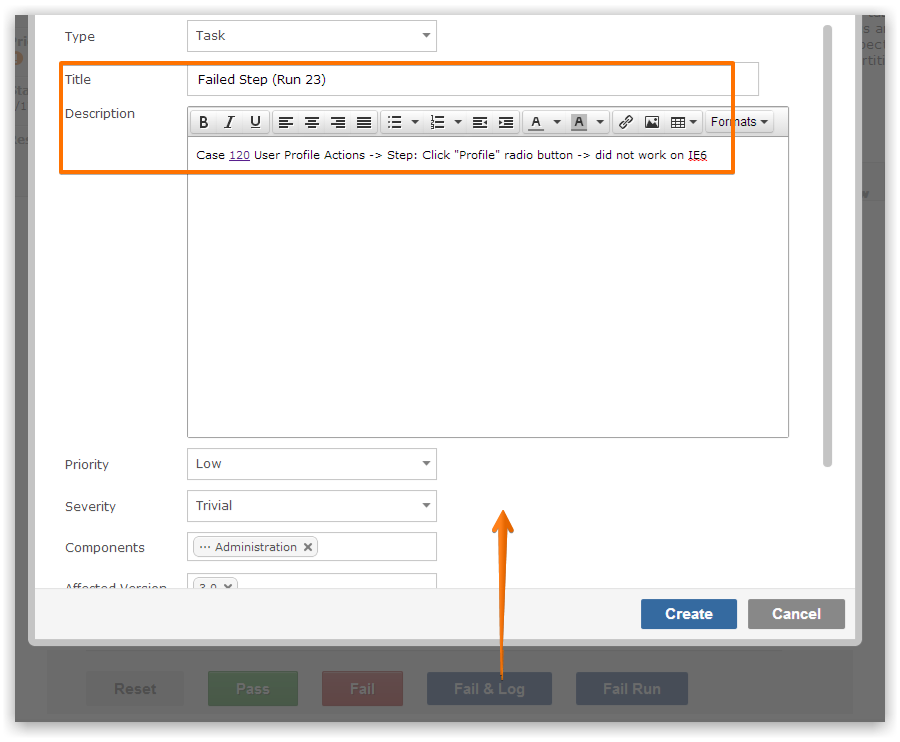The height and width of the screenshot is (742, 900).
Task: Open the background color picker arrow
Action: 600,122
